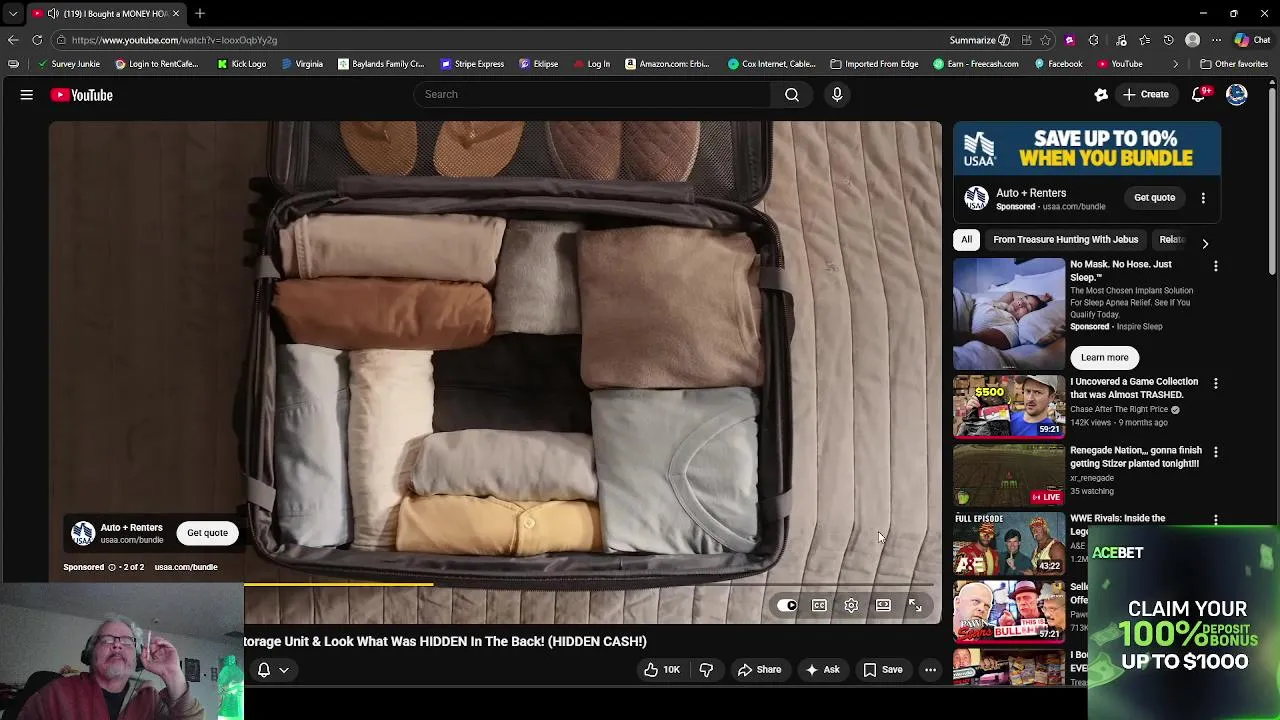
Task: Expand the favorites bar overflow chevron
Action: (1176, 64)
